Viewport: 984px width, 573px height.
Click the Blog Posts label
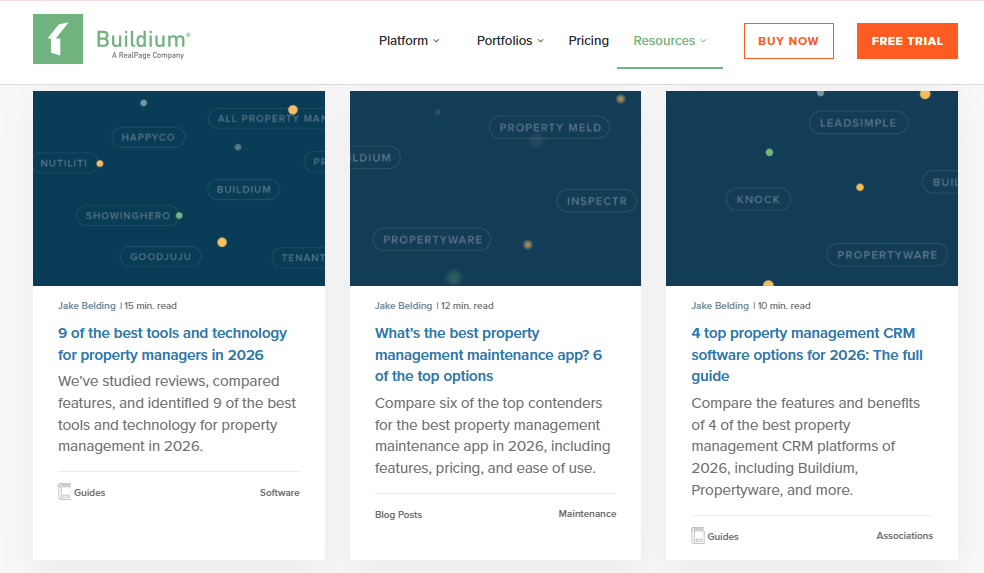398,515
